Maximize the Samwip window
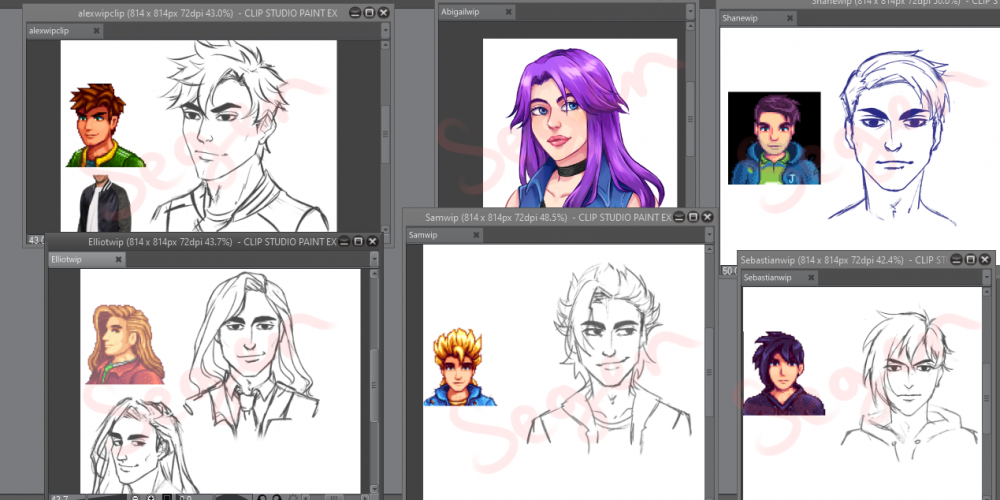1000x500 pixels. click(693, 217)
